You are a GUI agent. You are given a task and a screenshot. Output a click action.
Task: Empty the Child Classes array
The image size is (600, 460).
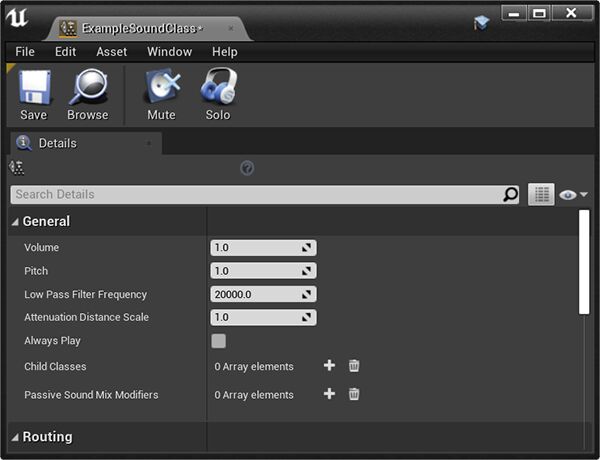click(354, 365)
